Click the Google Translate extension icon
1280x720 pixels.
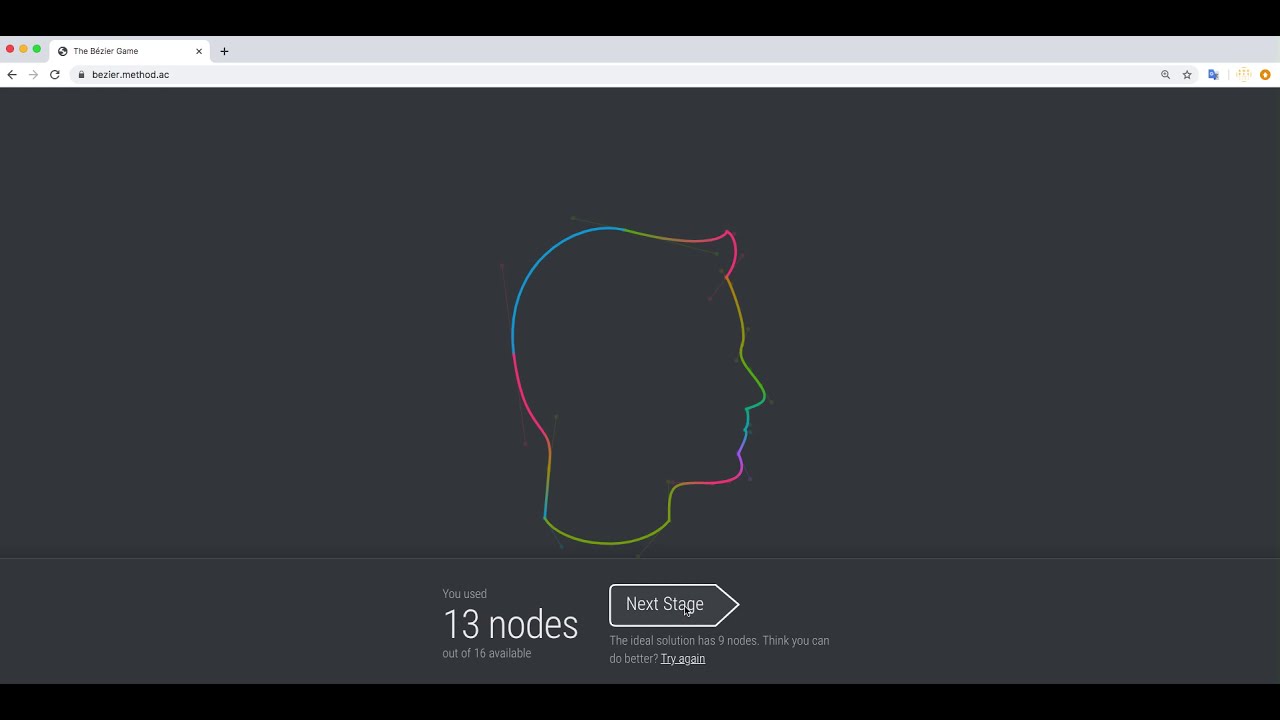[x=1213, y=75]
